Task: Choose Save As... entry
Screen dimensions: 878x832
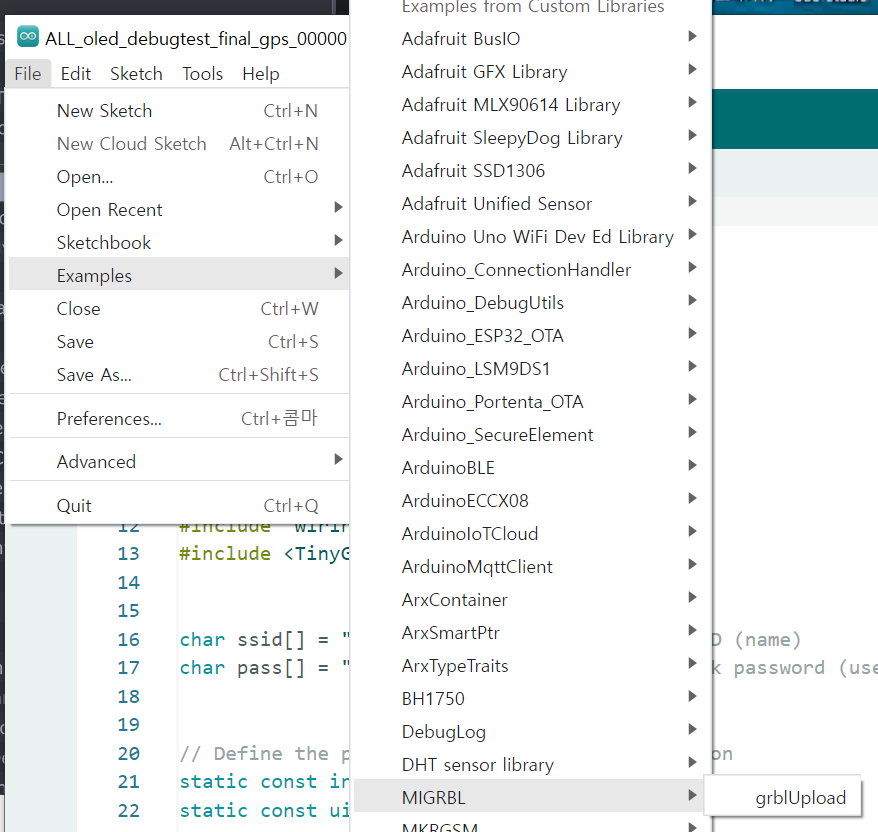Action: 179,375
